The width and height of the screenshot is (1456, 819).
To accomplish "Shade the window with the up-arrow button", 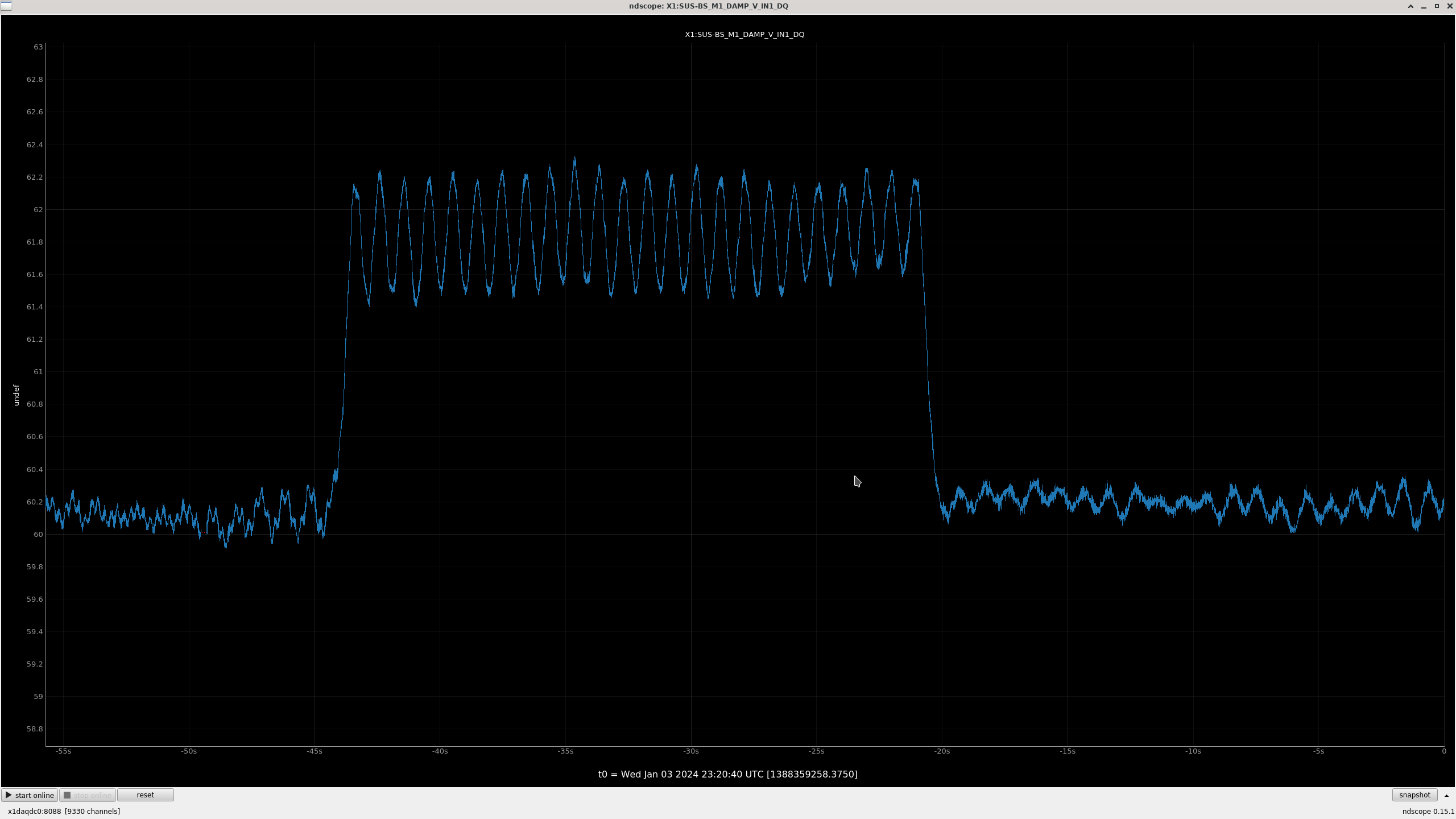I will [x=1410, y=6].
